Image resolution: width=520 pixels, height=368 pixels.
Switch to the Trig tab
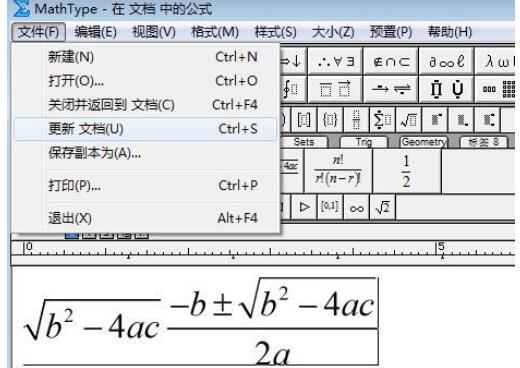click(x=363, y=142)
